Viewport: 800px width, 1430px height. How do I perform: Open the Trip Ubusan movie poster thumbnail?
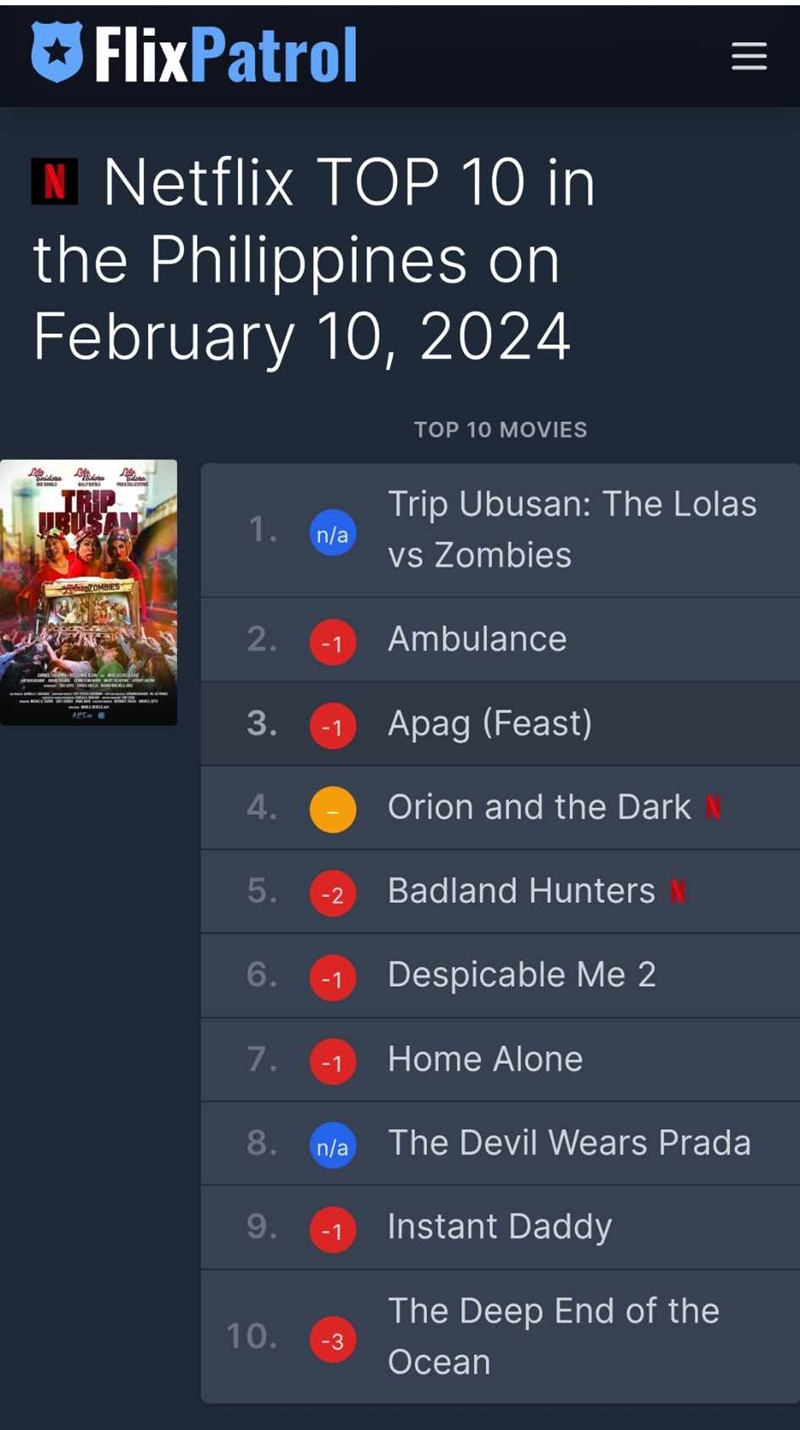89,592
